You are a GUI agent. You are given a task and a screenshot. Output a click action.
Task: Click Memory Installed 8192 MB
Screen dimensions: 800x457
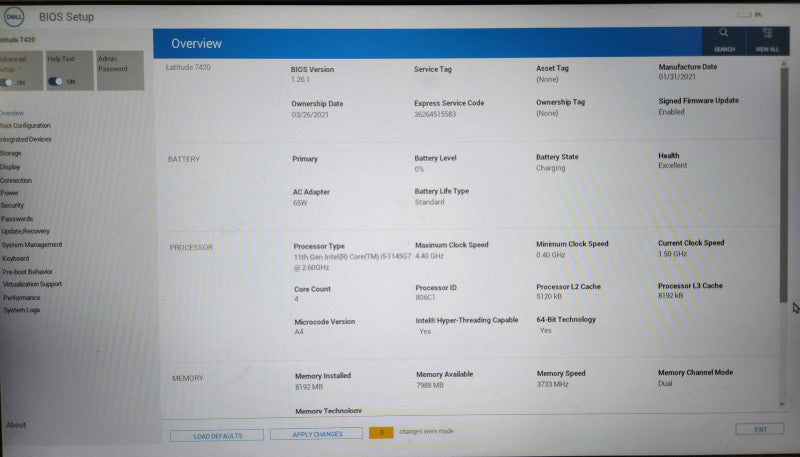pyautogui.click(x=309, y=387)
